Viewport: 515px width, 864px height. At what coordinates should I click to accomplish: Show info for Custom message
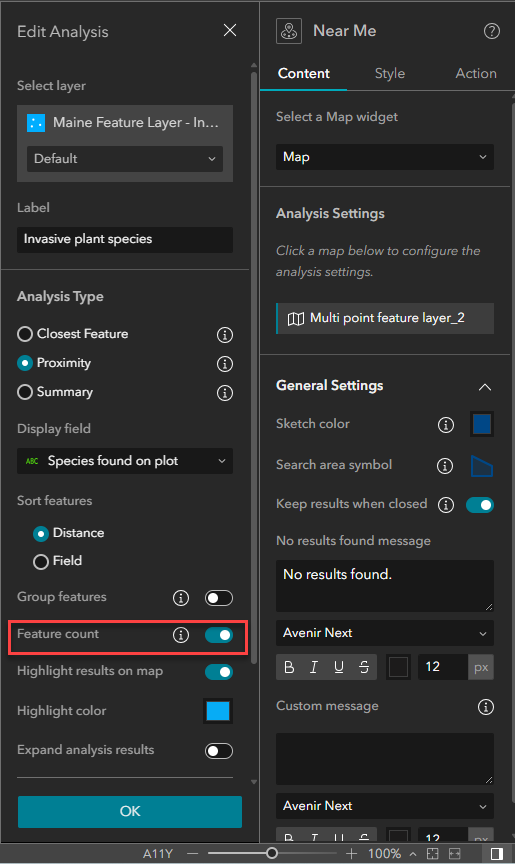click(x=486, y=707)
